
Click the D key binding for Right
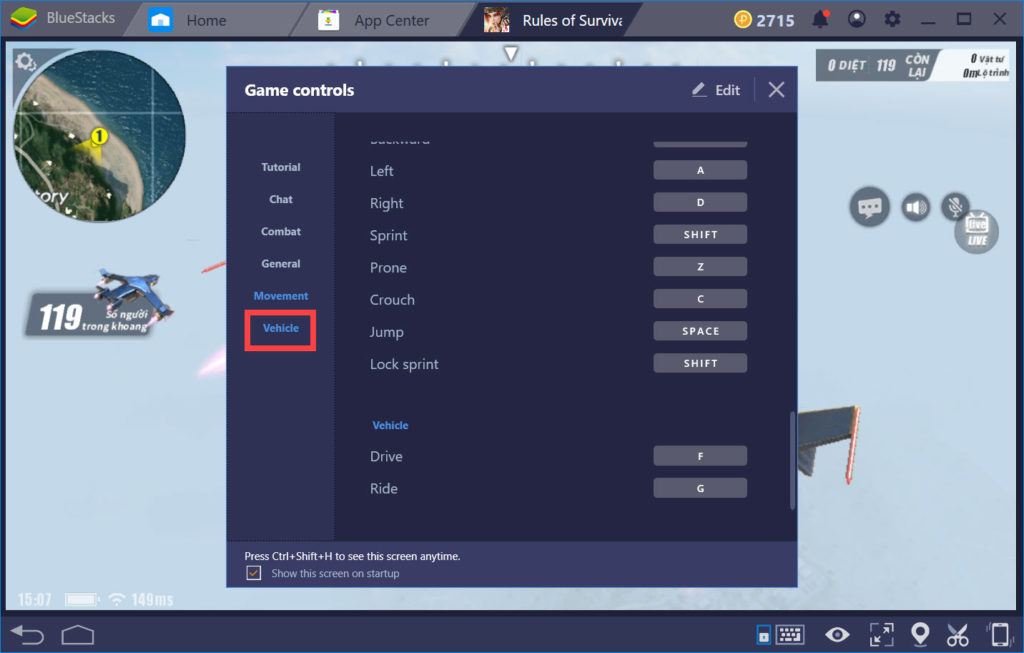click(x=700, y=202)
